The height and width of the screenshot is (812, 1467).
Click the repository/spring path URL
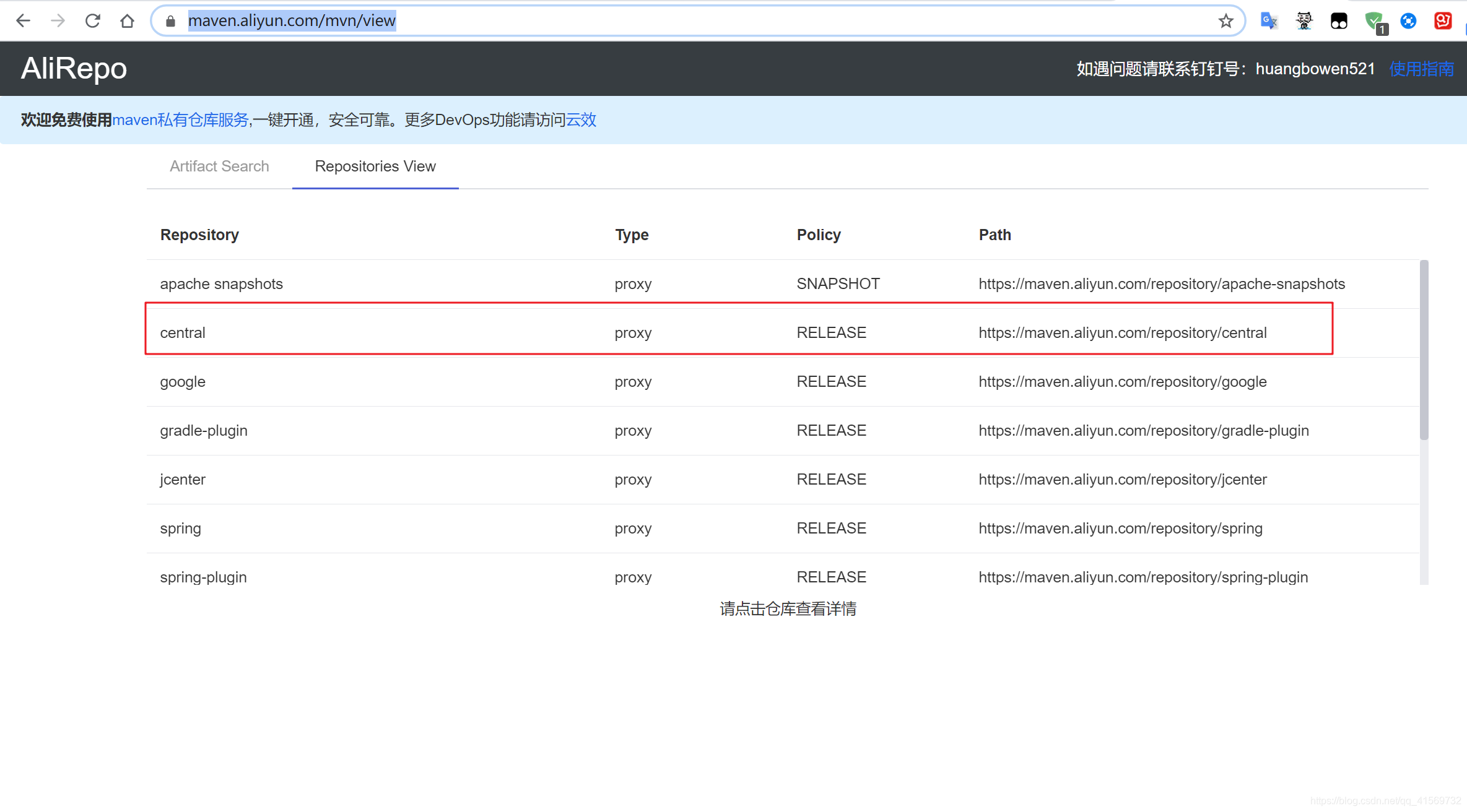tap(1120, 529)
